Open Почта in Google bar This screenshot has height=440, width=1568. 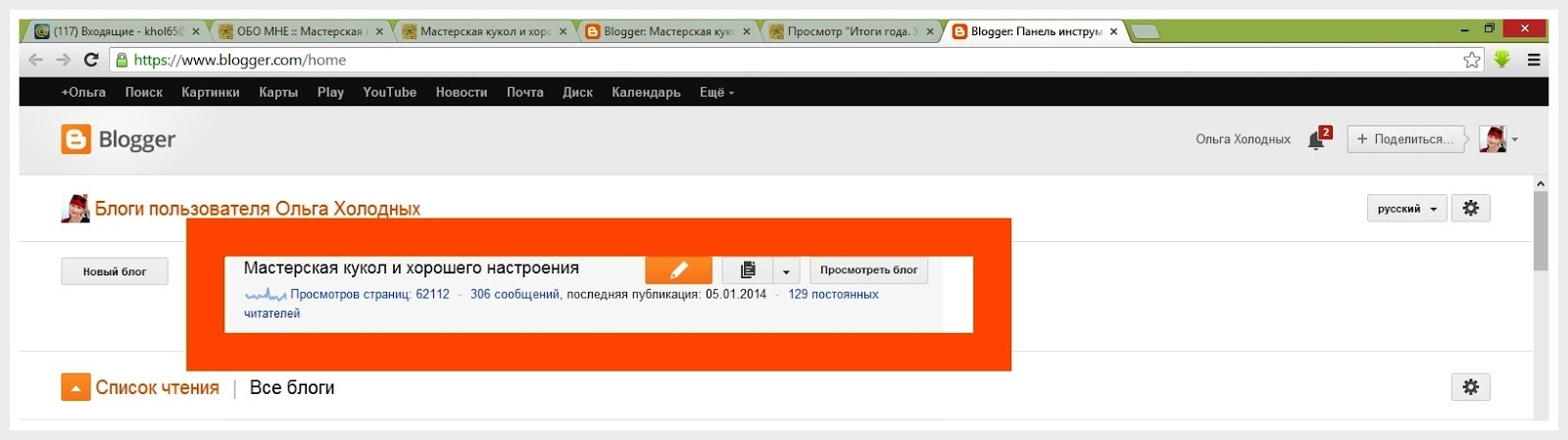tap(525, 92)
